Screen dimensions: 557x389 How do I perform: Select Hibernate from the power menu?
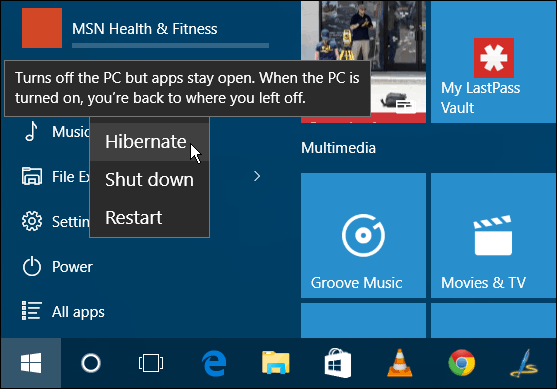click(x=149, y=142)
